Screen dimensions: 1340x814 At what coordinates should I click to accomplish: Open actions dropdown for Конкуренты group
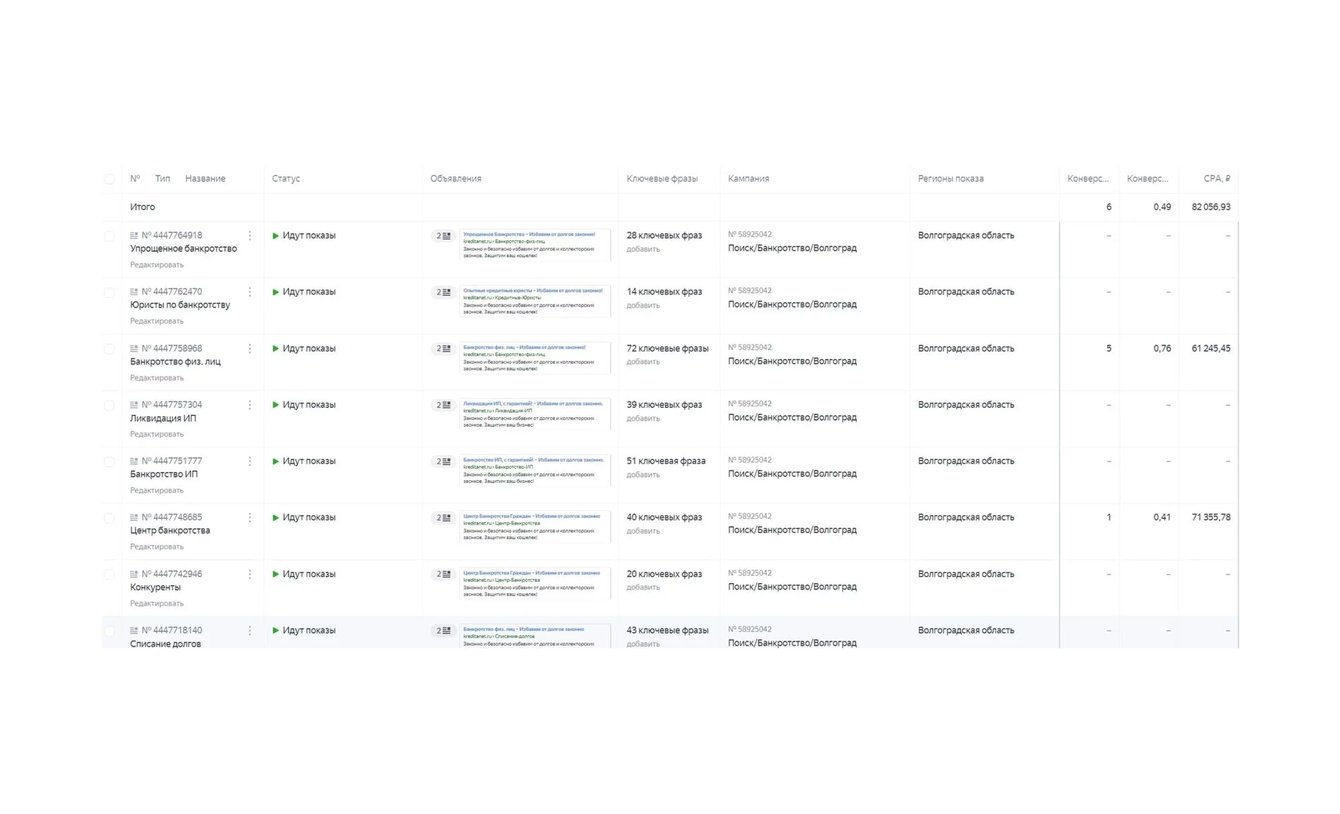click(249, 575)
